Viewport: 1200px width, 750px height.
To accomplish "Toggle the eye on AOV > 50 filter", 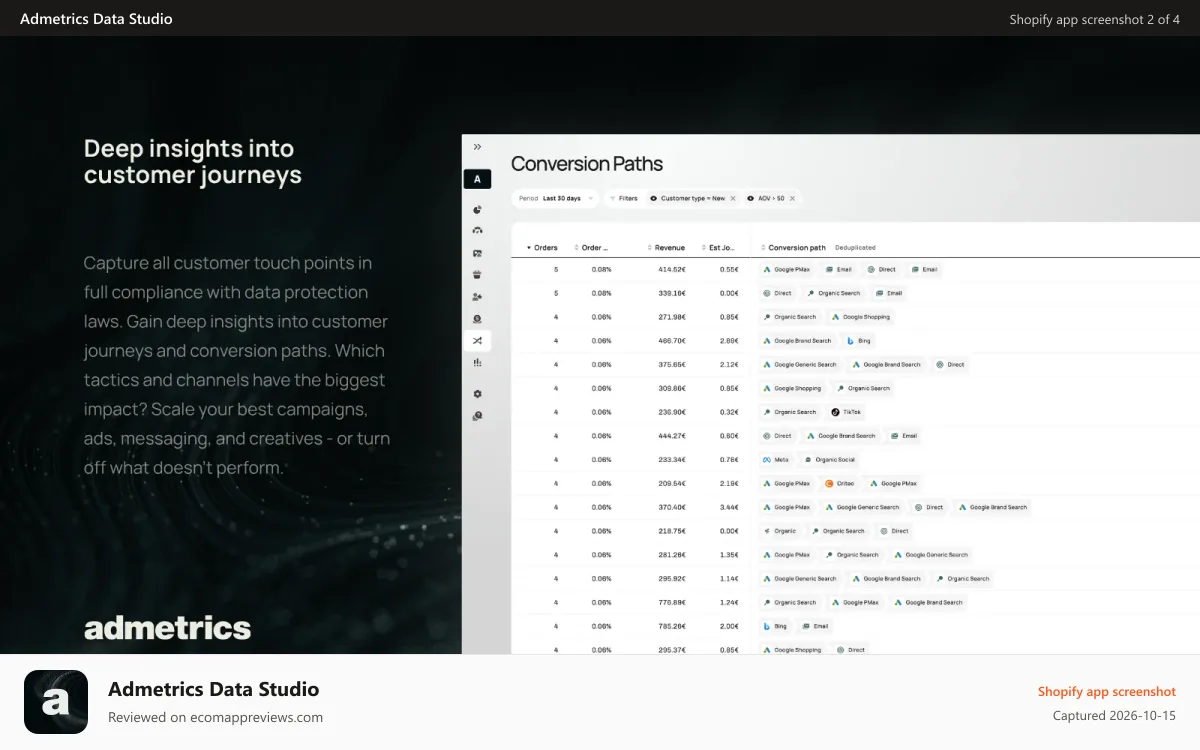I will (751, 198).
